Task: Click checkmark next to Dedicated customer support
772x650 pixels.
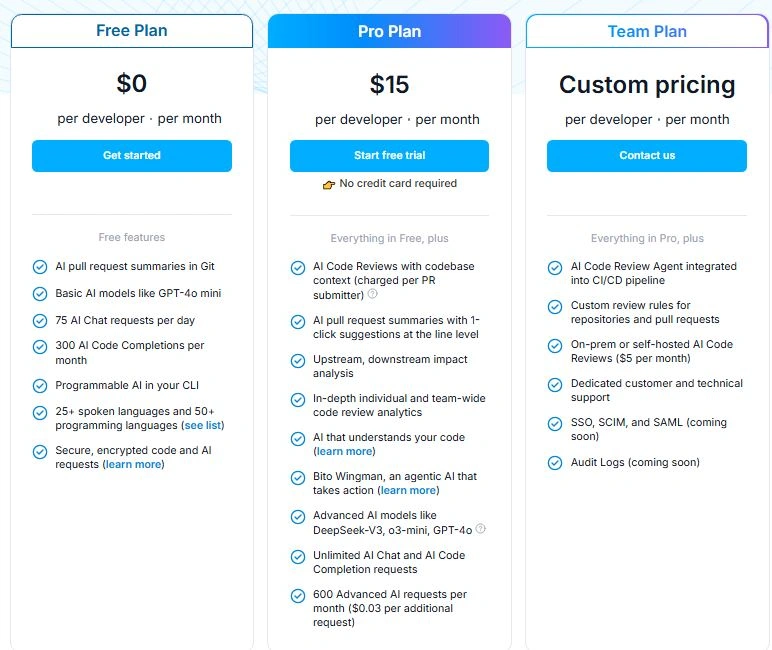Action: pos(555,385)
